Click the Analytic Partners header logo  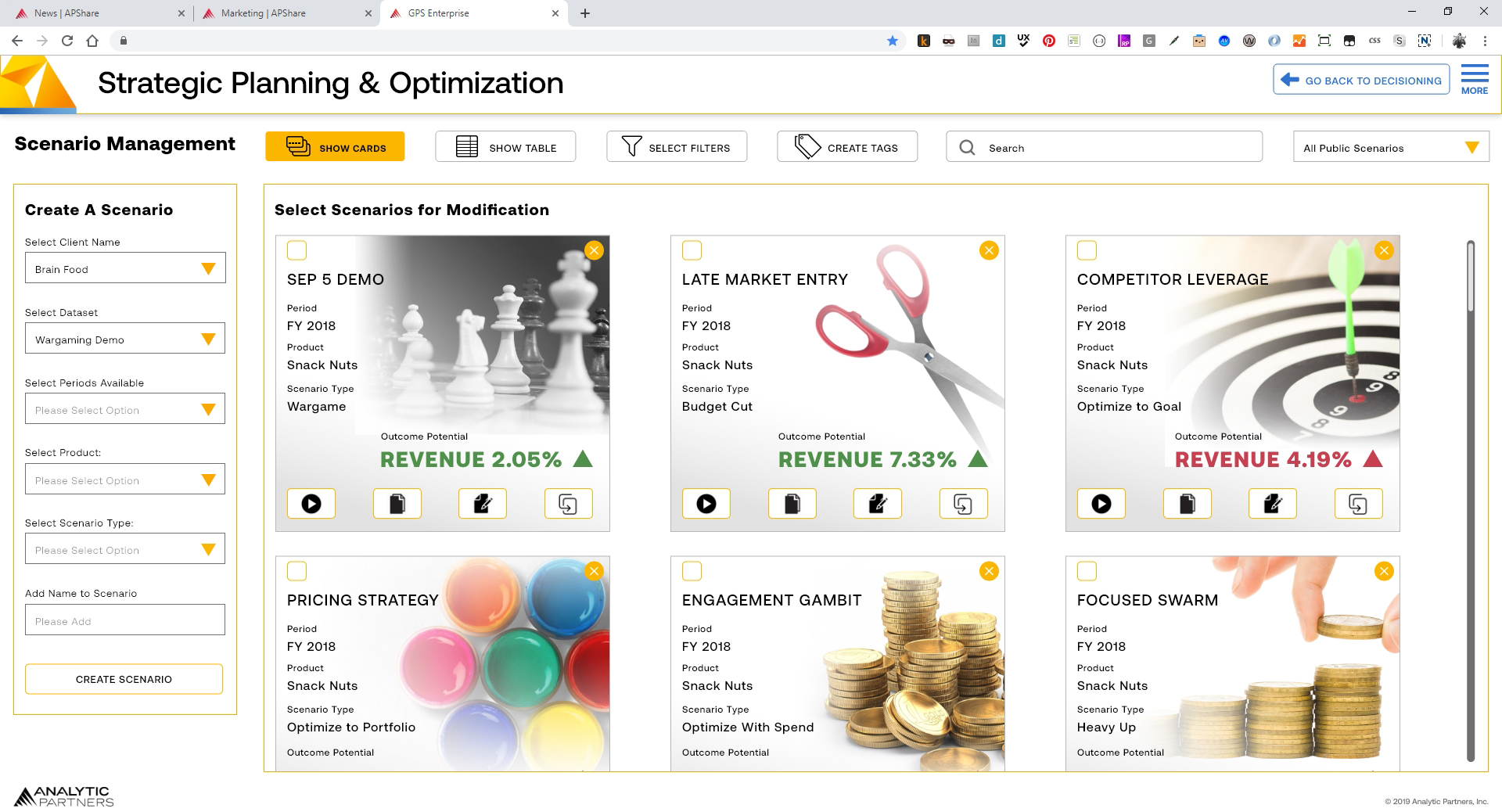click(x=38, y=84)
